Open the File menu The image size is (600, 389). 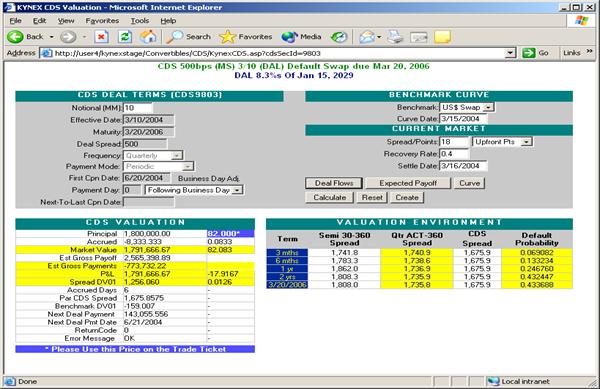15,21
